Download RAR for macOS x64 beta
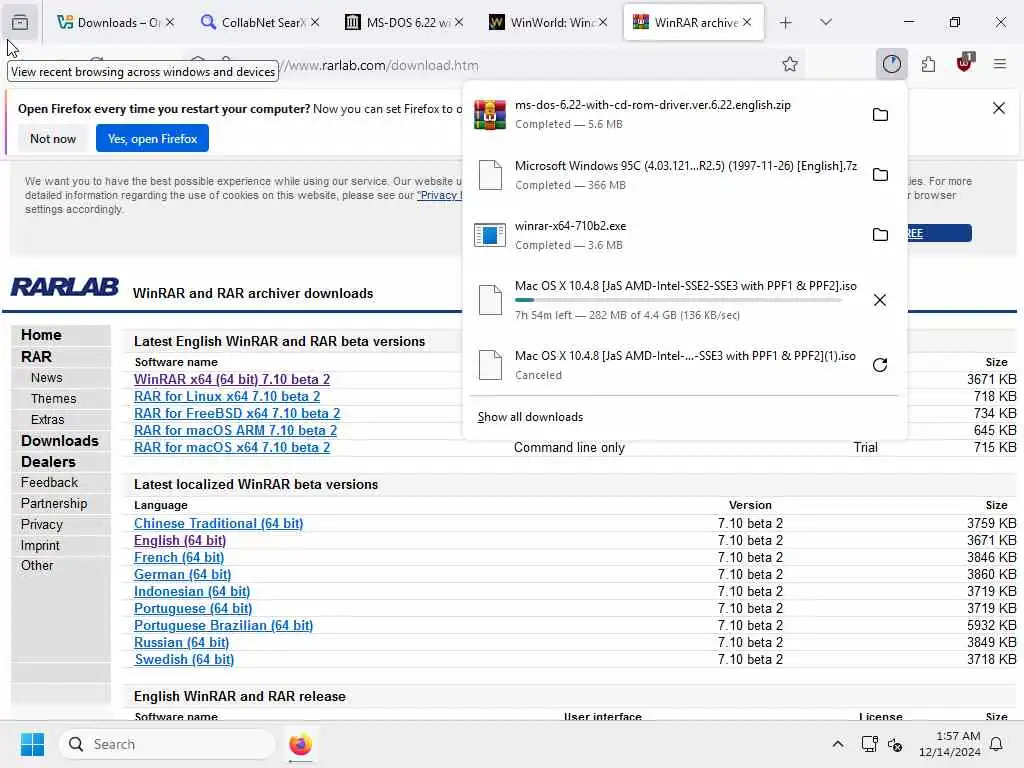The width and height of the screenshot is (1024, 768). [232, 447]
